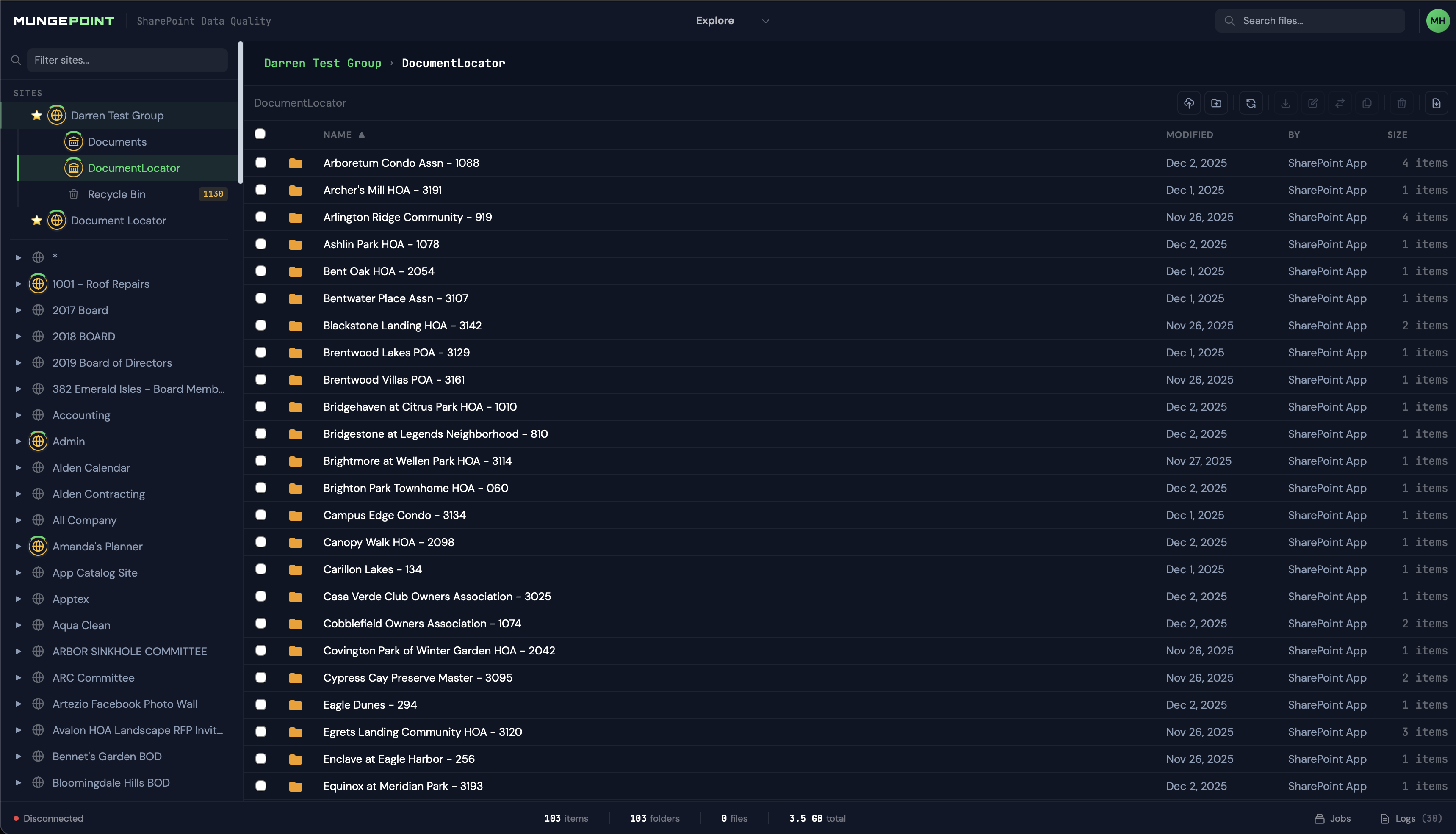Click the globe icon for Amanda's Planner
1456x834 pixels.
tap(38, 547)
